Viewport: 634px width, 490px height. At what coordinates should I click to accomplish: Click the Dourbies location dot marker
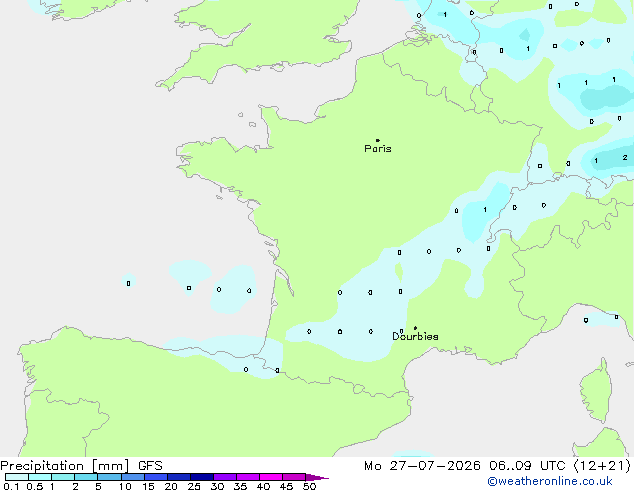415,328
